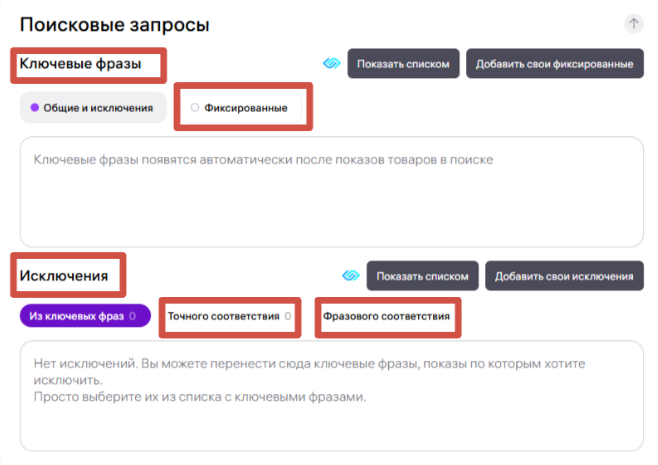Select the Из ключевых фраз filter
658x465 pixels.
(84, 317)
